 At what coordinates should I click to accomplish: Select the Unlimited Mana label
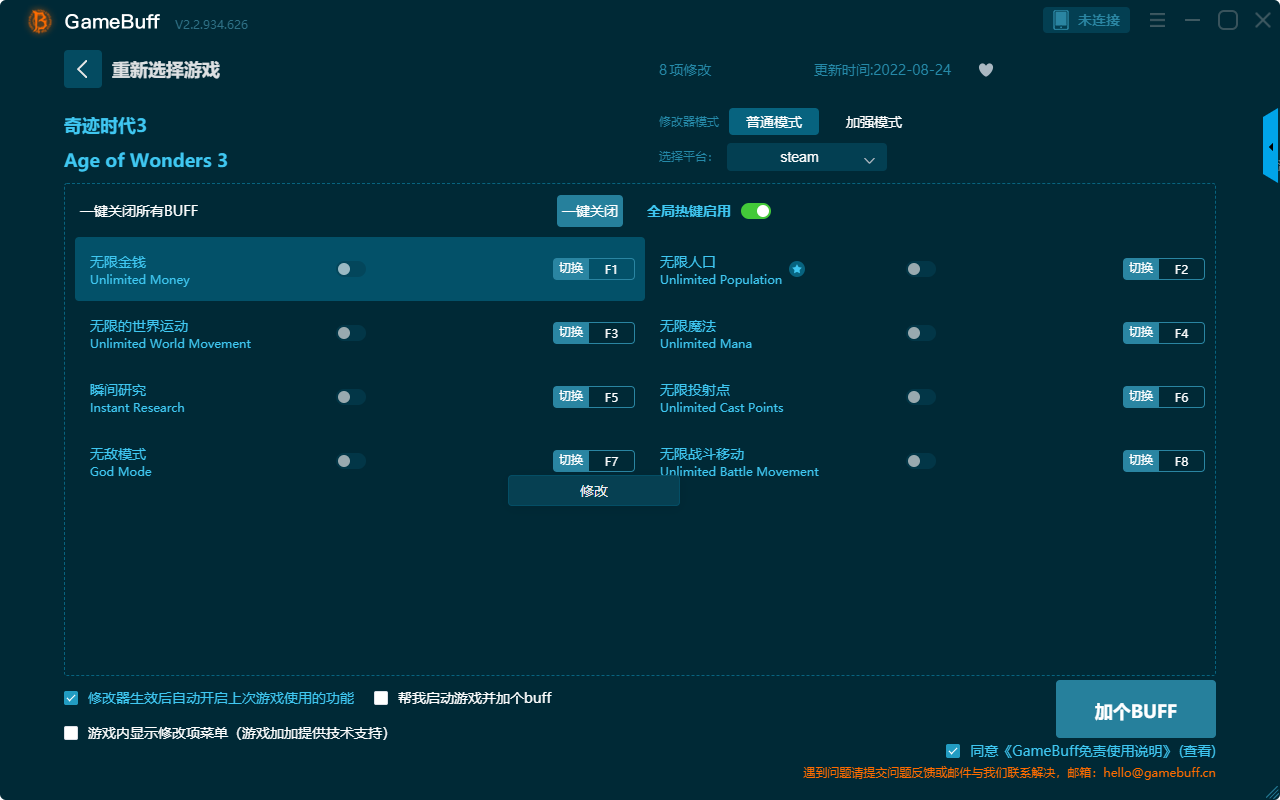[706, 344]
